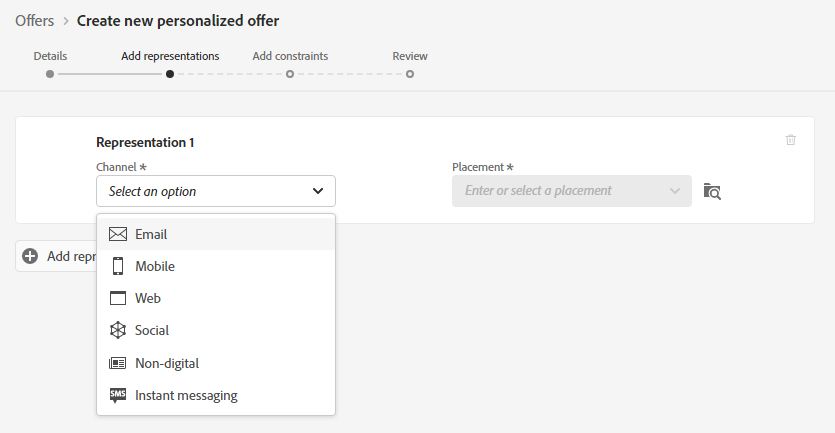Collapse the Channel dropdown chevron
835x433 pixels.
[318, 191]
